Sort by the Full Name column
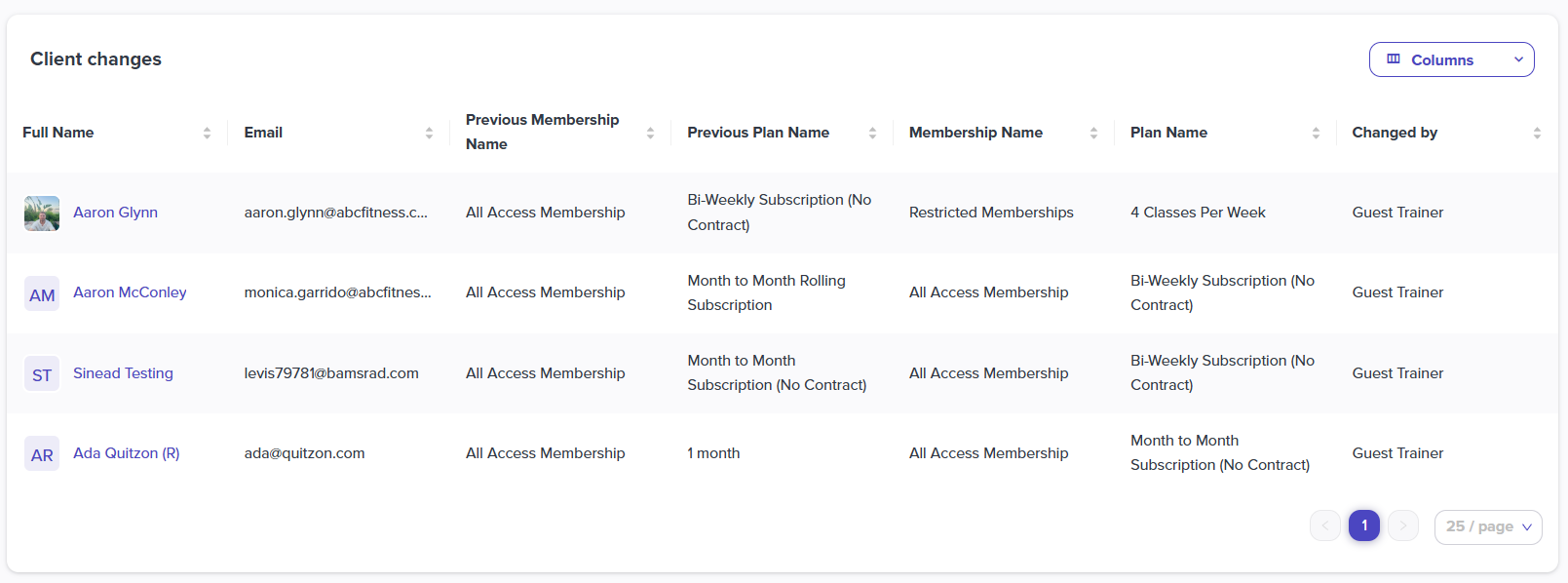1568x583 pixels. coord(207,133)
